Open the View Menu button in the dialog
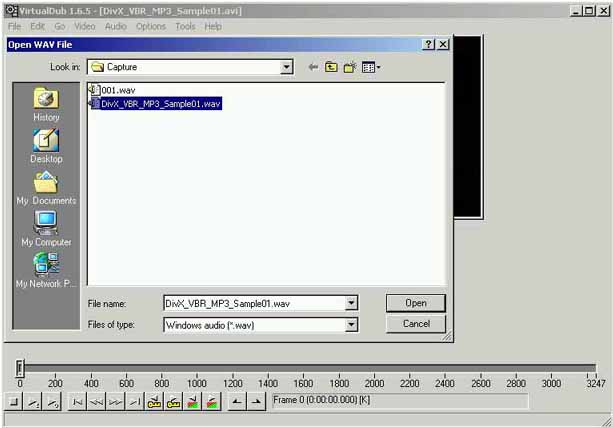 (371, 67)
